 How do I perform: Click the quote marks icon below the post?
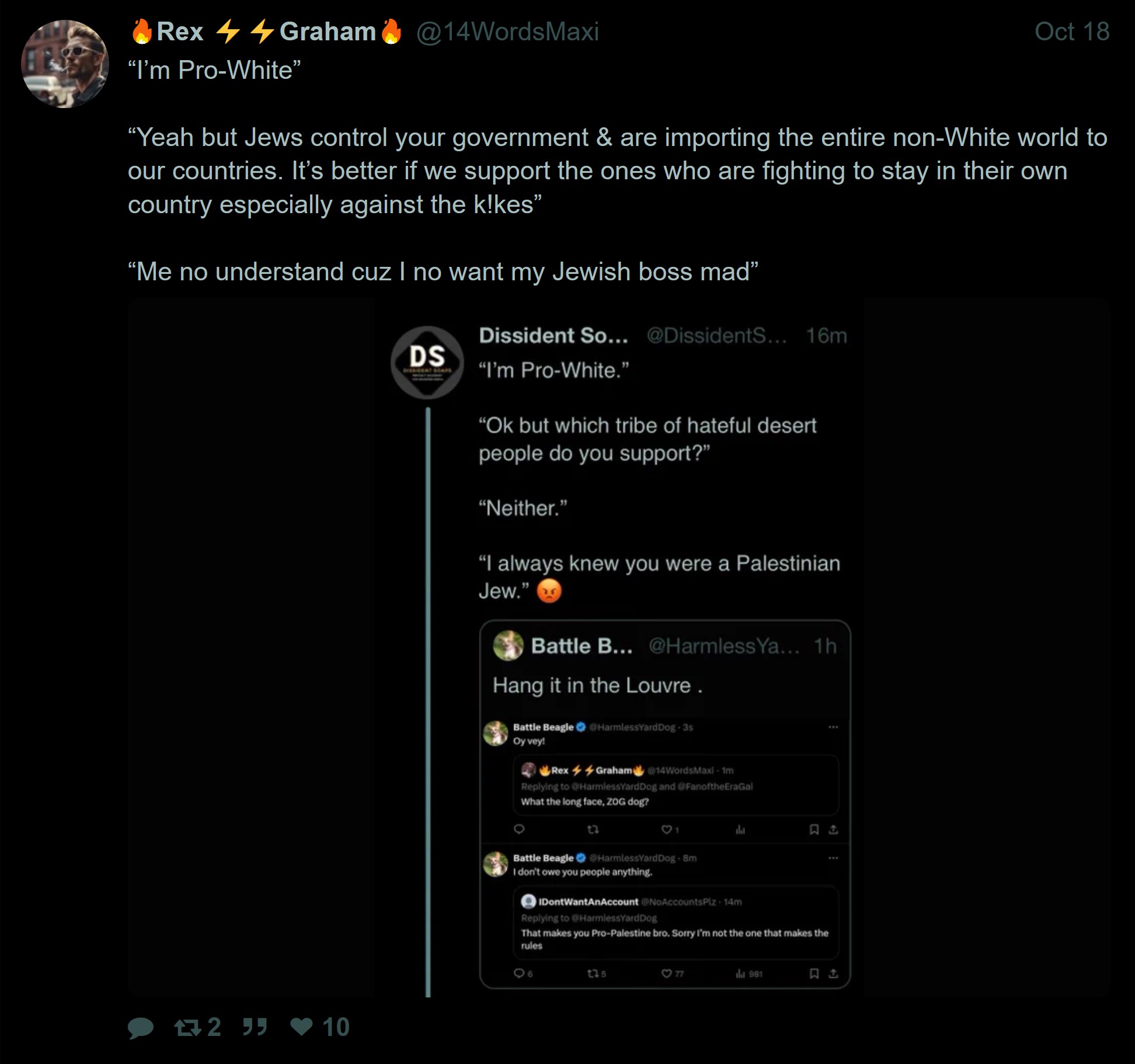(x=255, y=1027)
